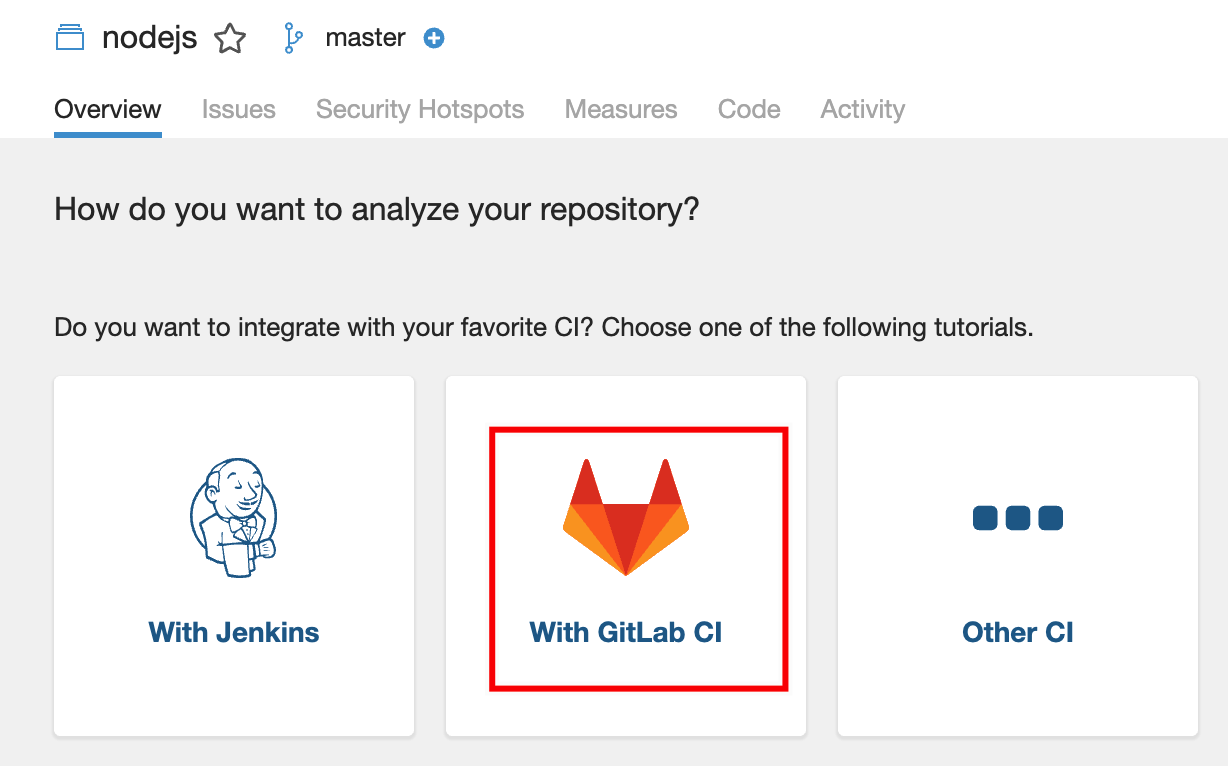The width and height of the screenshot is (1228, 766).
Task: Click the nodejs project icon
Action: (x=70, y=39)
